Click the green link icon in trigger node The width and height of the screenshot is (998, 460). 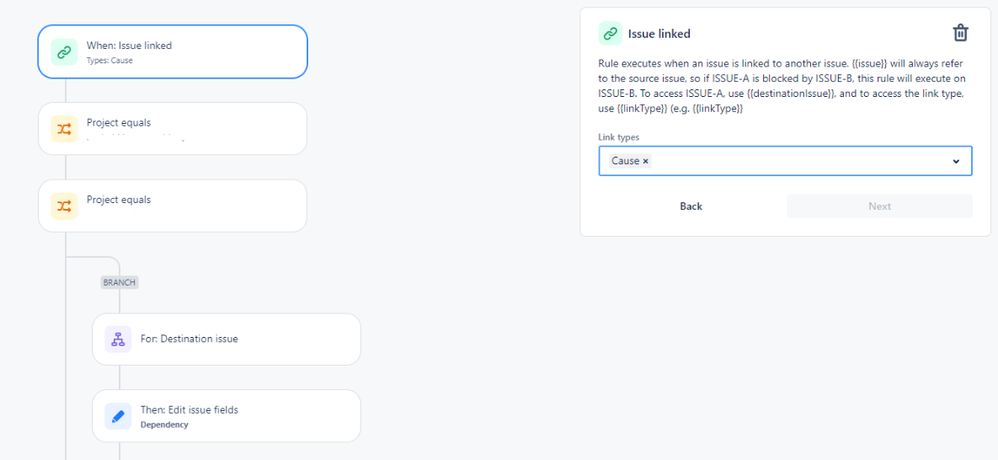(64, 52)
